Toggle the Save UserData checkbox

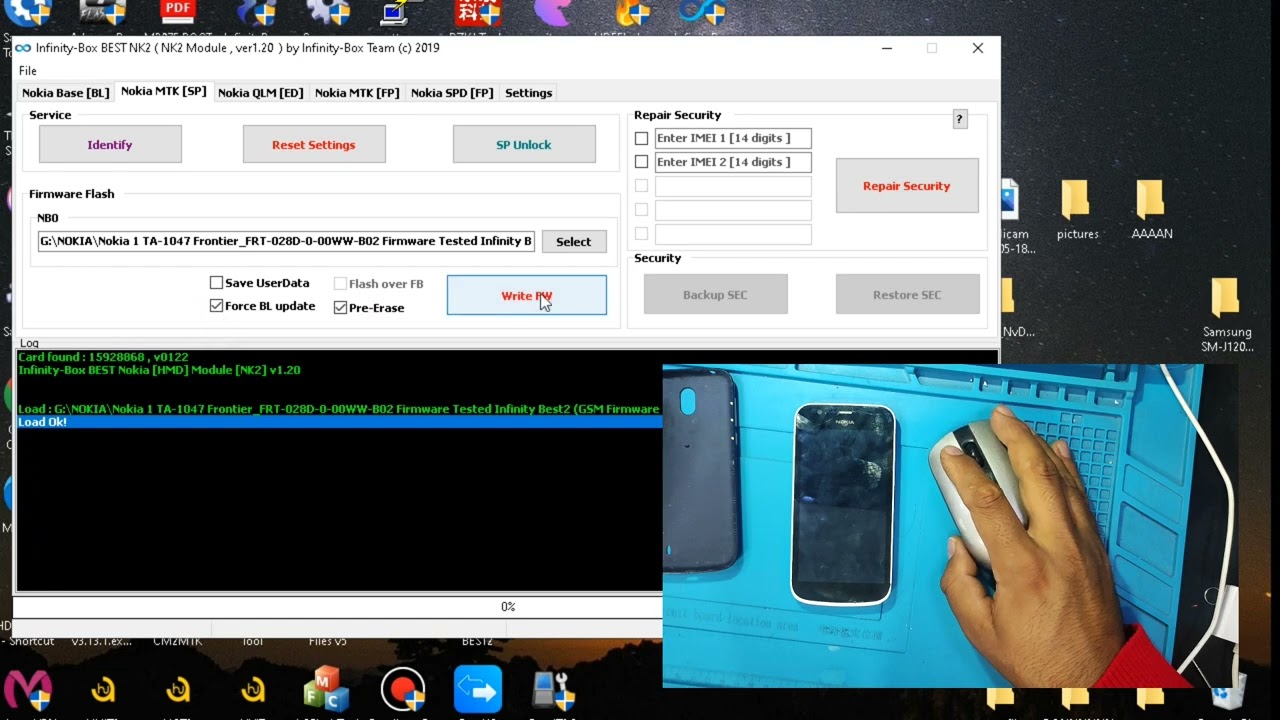pos(216,283)
